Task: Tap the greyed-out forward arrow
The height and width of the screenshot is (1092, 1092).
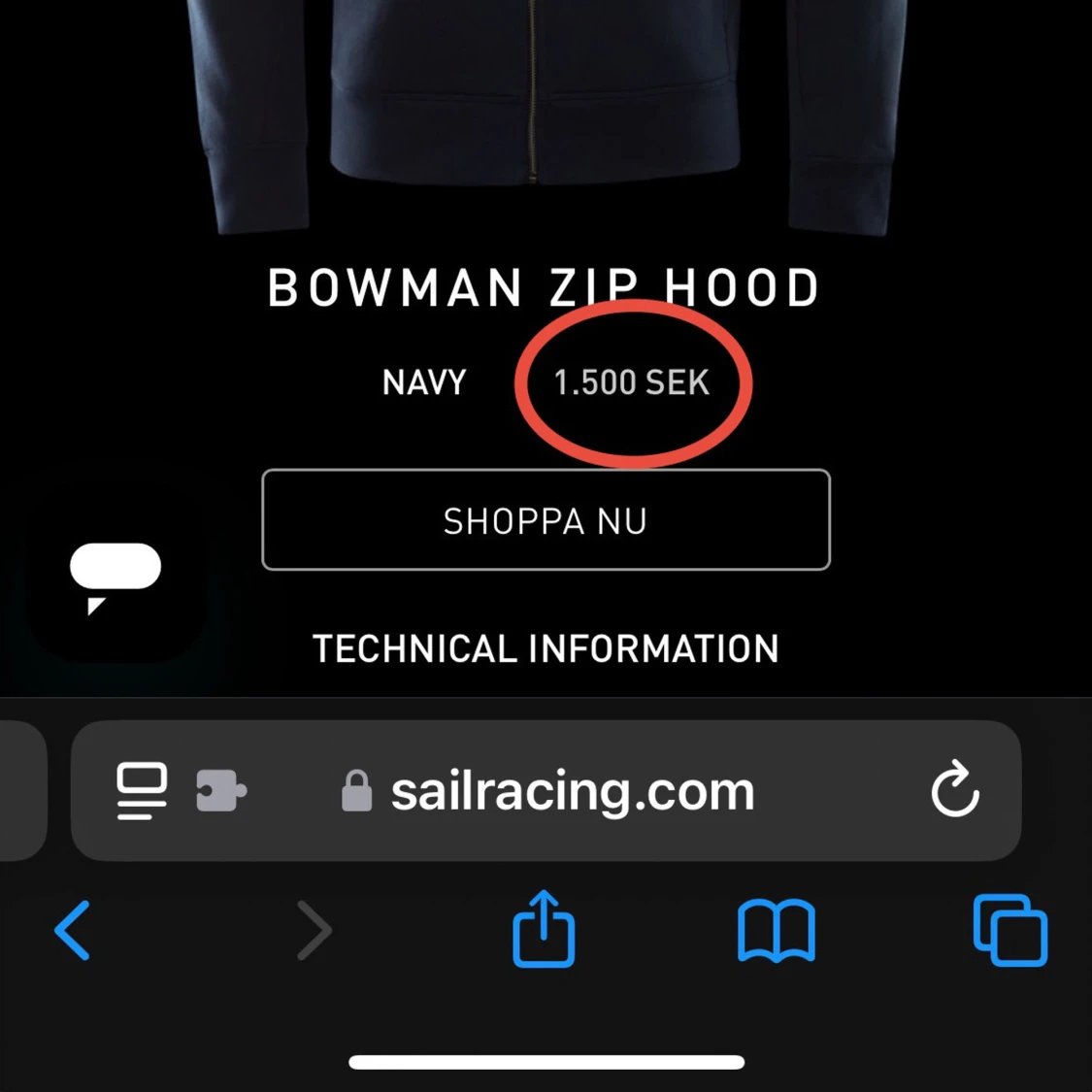Action: pos(314,931)
